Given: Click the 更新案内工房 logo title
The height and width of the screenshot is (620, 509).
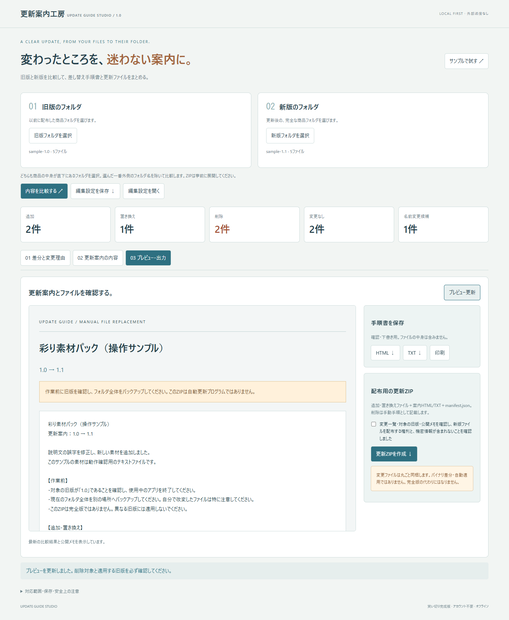Looking at the screenshot, I should 42,14.
